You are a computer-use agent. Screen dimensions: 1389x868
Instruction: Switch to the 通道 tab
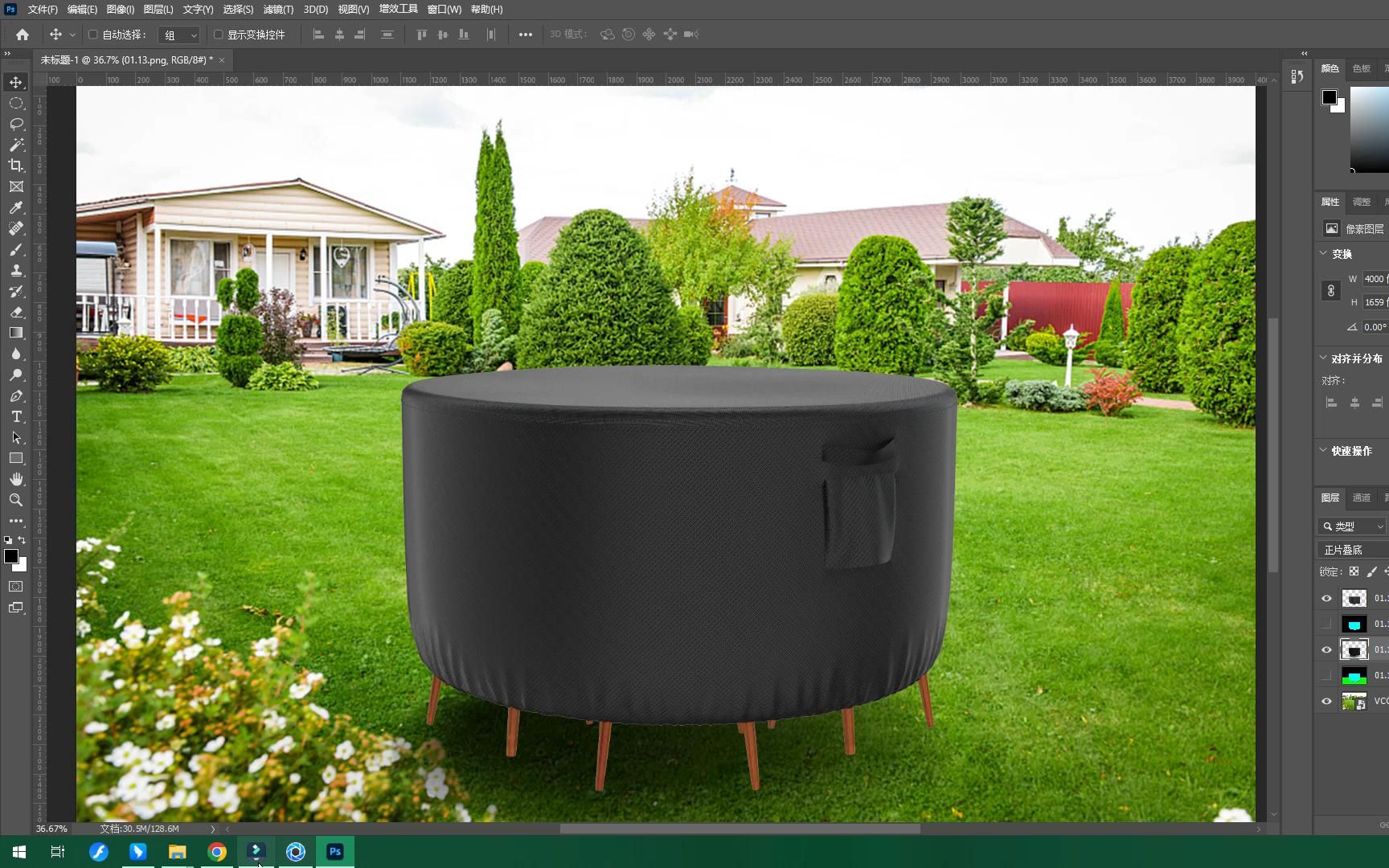coord(1361,497)
